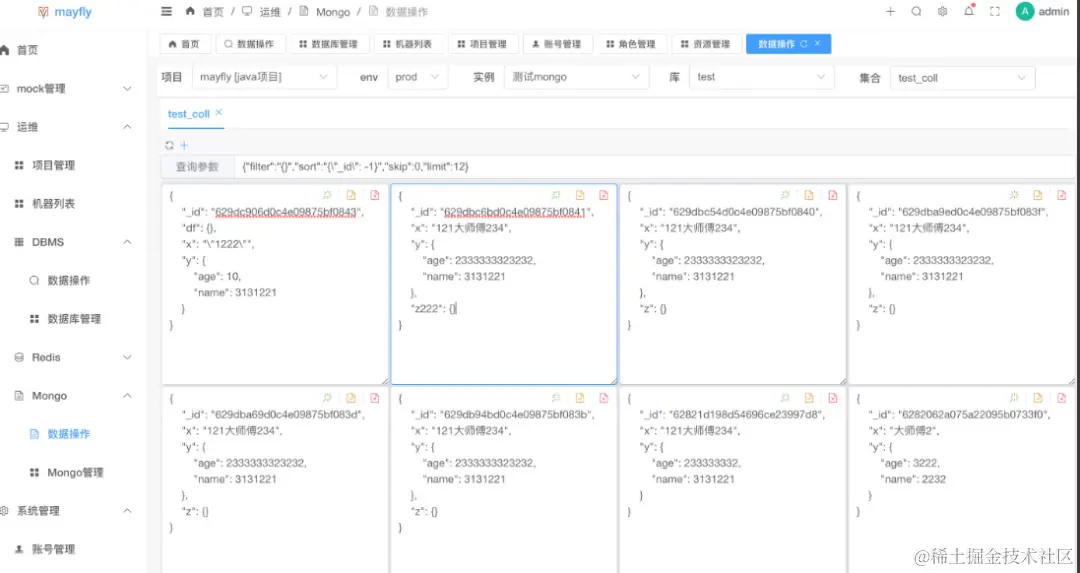Click the z222 line in the focused document editor
Image resolution: width=1080 pixels, height=573 pixels.
pos(434,309)
